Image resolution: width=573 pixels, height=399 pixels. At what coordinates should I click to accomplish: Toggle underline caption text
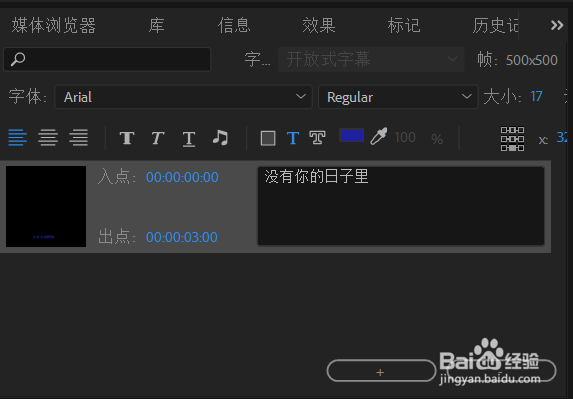pyautogui.click(x=189, y=139)
